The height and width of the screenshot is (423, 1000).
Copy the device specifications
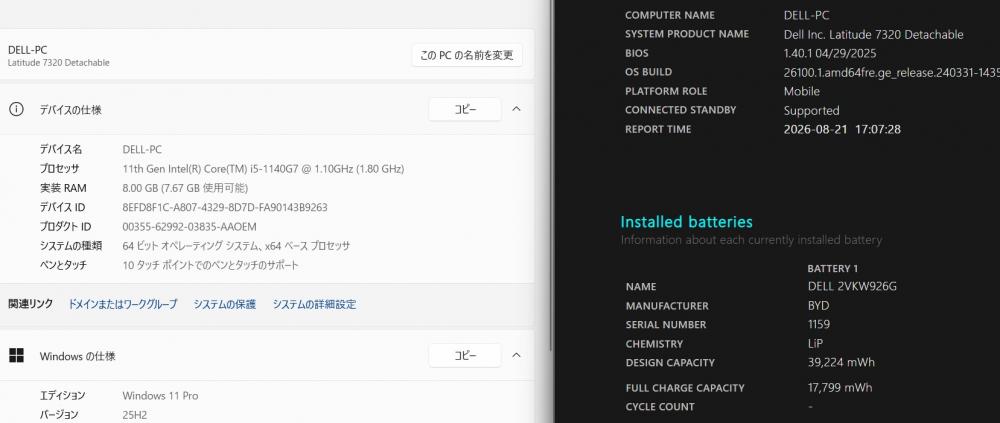(x=465, y=109)
